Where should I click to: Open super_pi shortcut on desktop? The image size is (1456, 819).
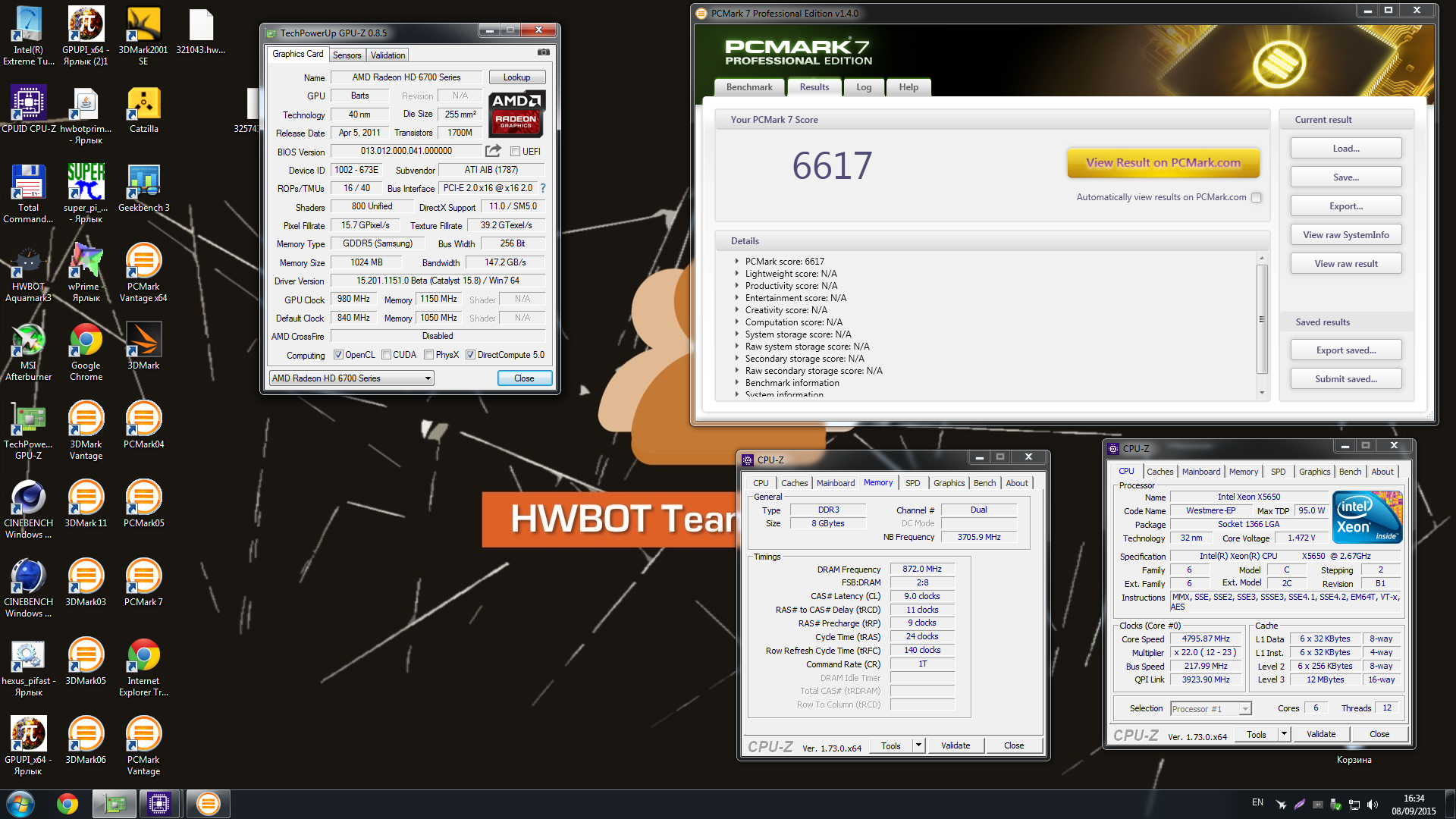(x=86, y=193)
